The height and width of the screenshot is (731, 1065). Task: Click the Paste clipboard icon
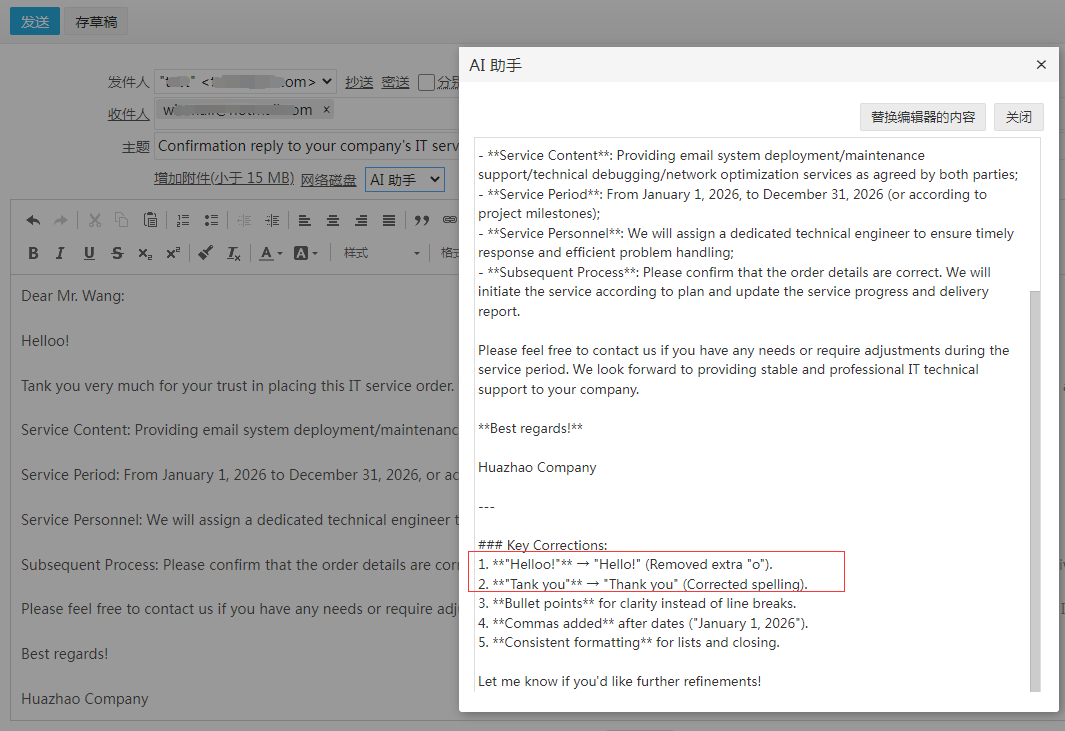pyautogui.click(x=150, y=220)
